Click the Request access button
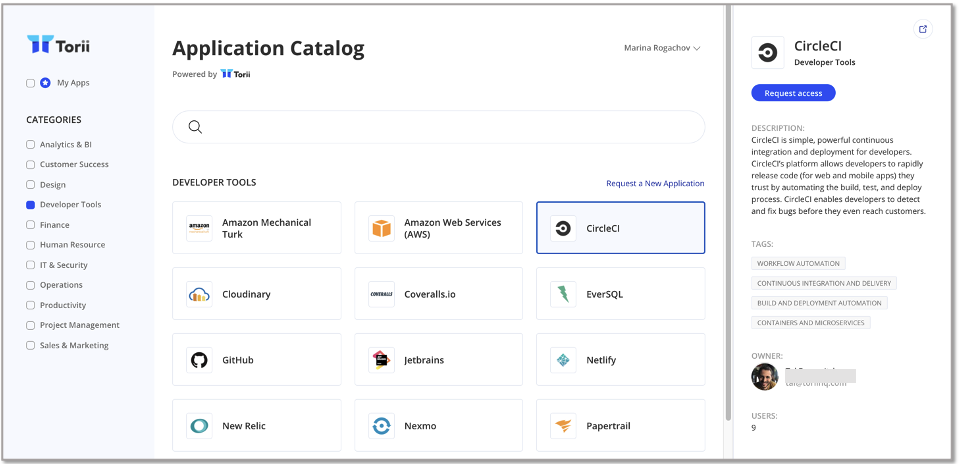964x464 pixels. coord(793,93)
